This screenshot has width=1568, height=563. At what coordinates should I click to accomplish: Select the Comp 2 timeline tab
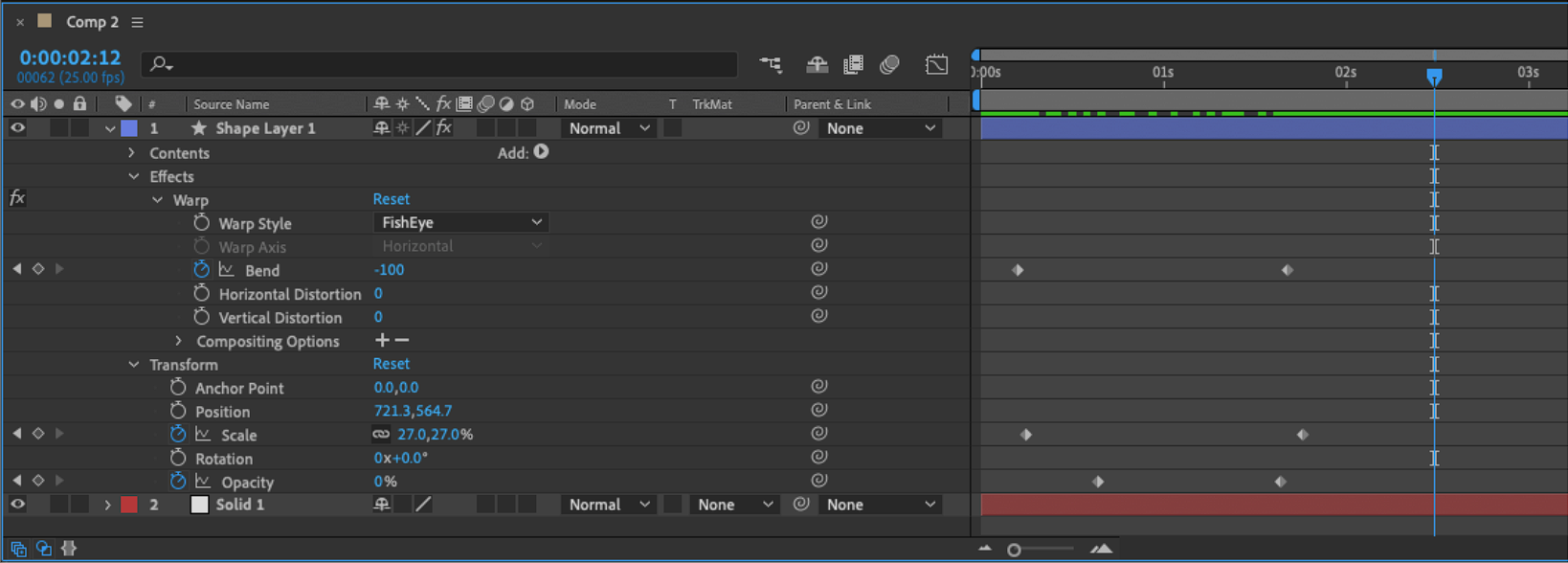click(x=92, y=21)
